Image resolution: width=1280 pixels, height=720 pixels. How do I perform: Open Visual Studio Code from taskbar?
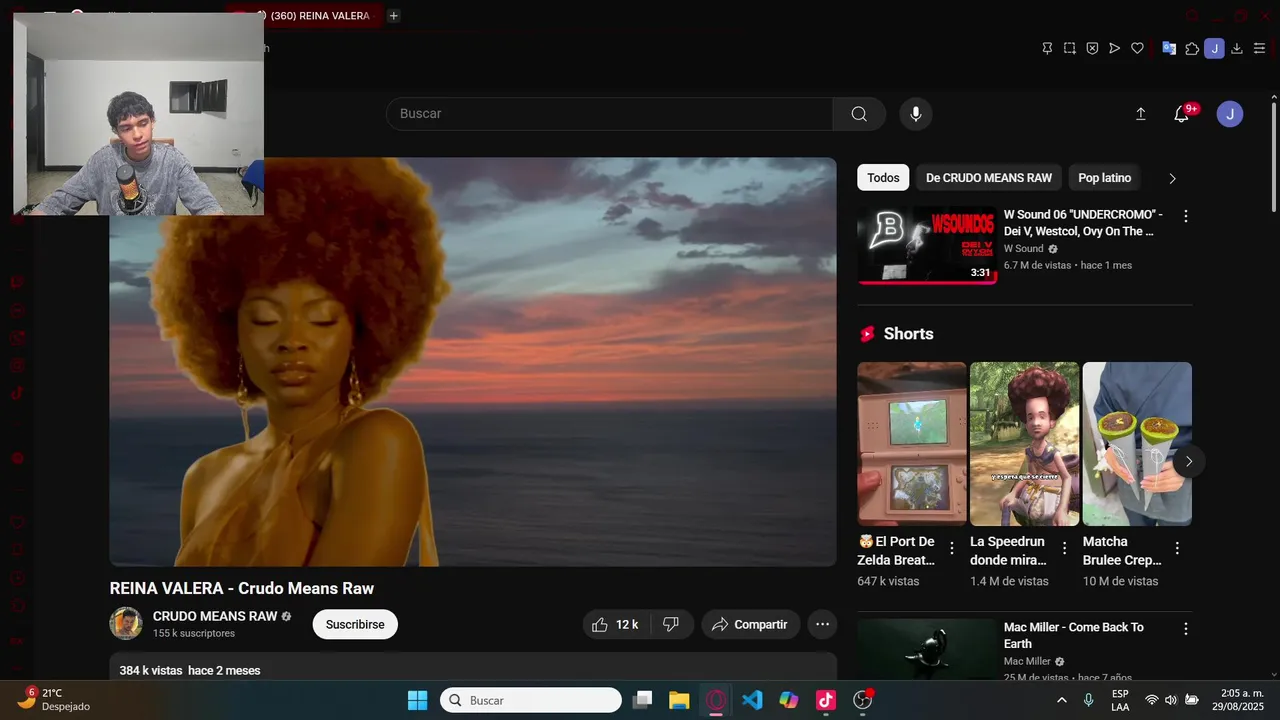(x=752, y=700)
